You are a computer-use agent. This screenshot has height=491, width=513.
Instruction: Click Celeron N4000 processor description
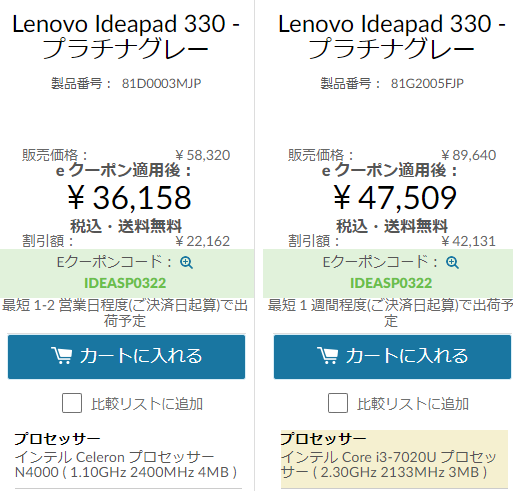point(126,465)
